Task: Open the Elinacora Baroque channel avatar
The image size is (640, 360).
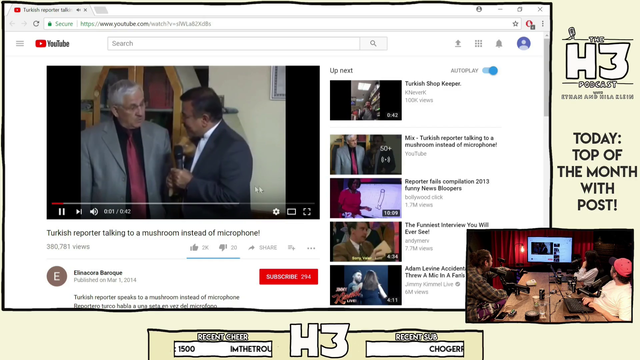Action: (x=57, y=276)
